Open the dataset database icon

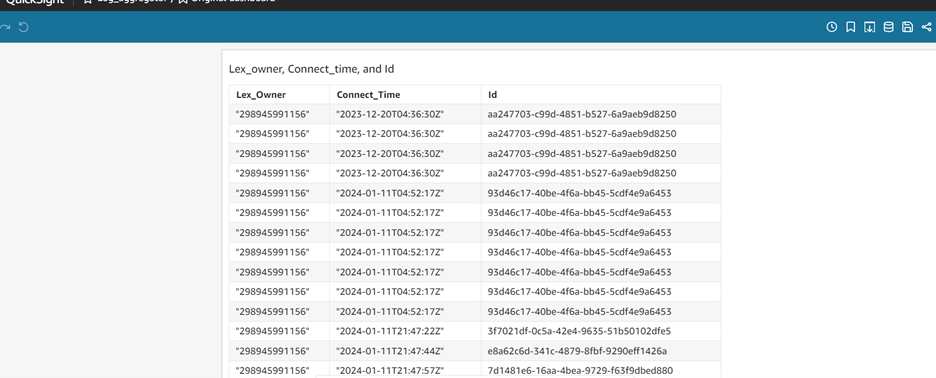[888, 27]
